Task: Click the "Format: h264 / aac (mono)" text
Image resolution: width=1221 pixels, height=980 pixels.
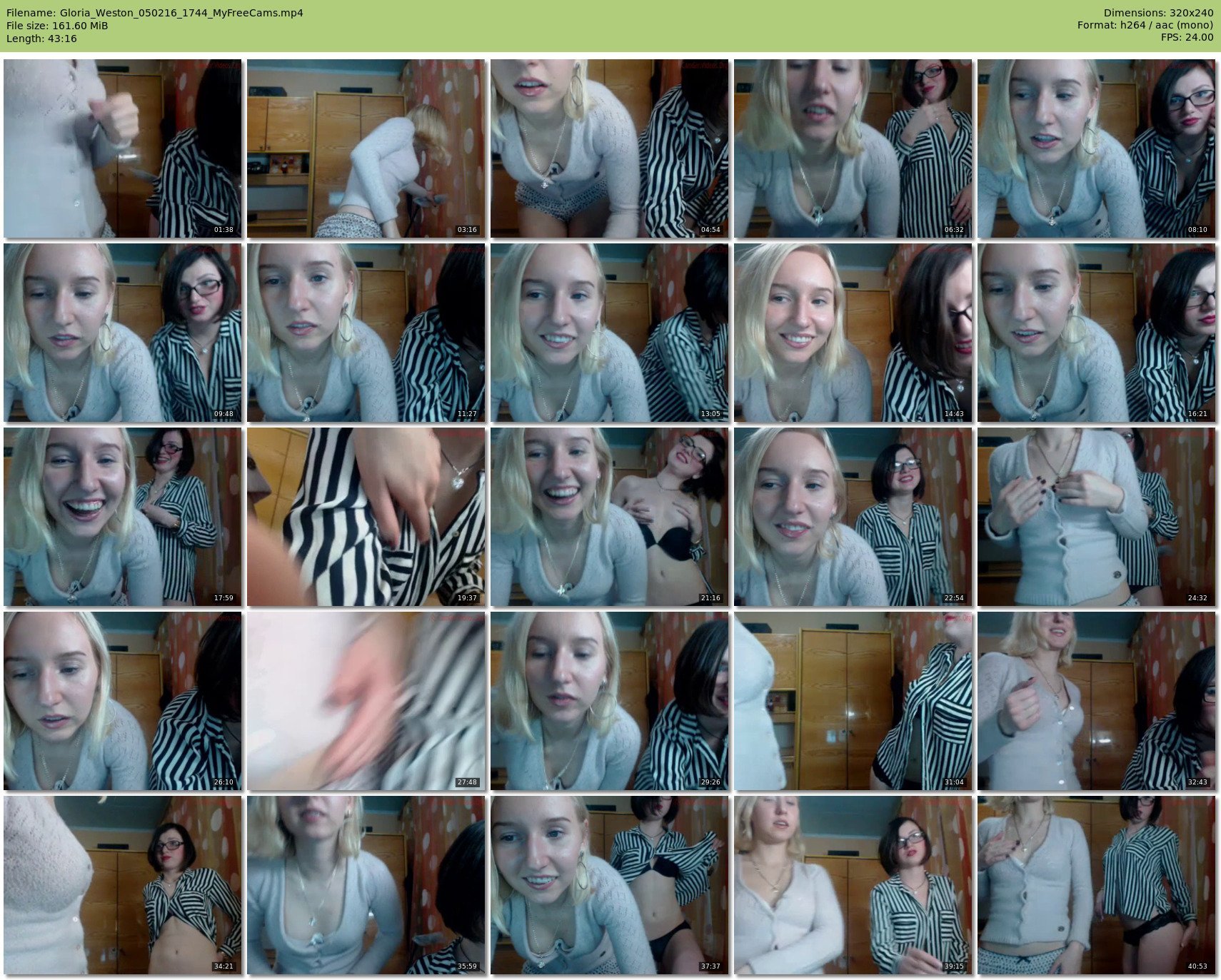Action: 1145,26
